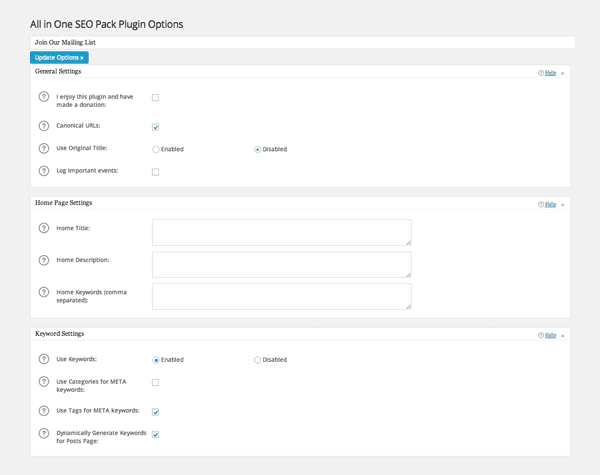The width and height of the screenshot is (600, 475).
Task: Focus the Home Keywords text area
Action: (x=282, y=296)
